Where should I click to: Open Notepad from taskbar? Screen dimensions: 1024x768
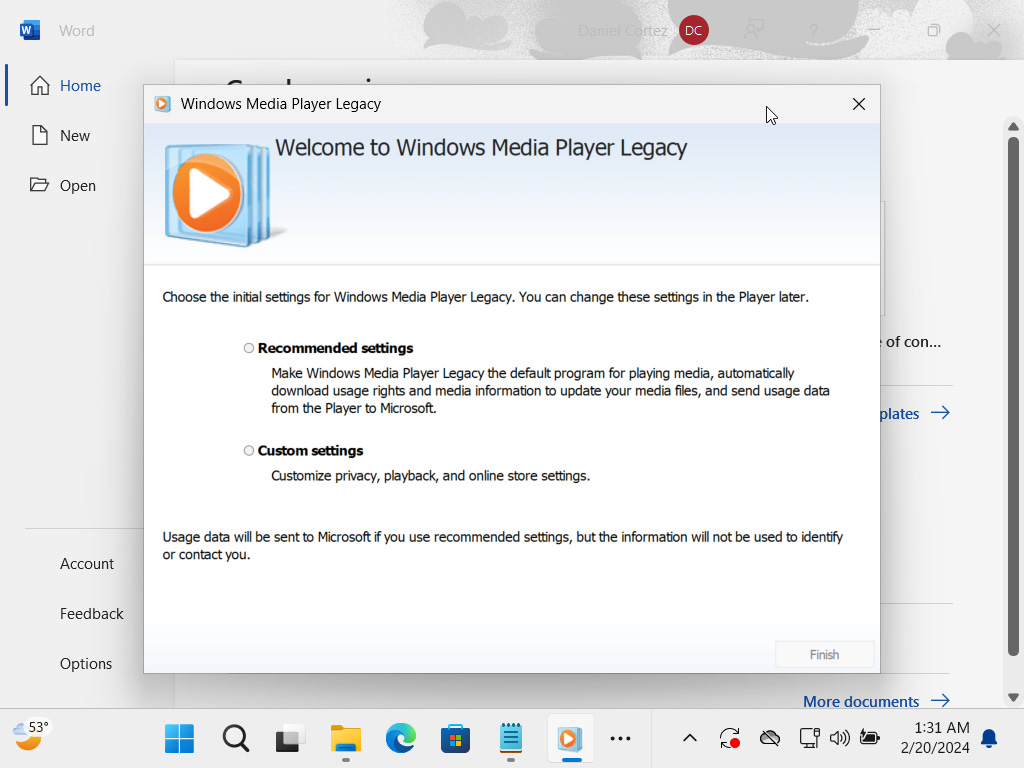pos(511,739)
